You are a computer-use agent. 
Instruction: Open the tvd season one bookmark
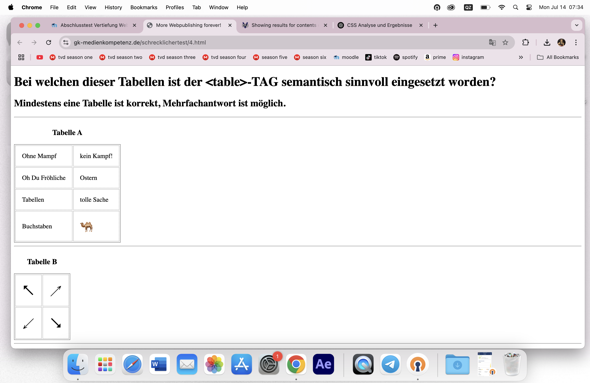point(71,57)
